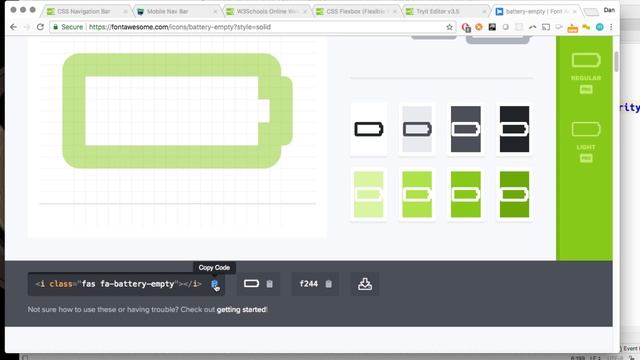
Task: Select the Regular battery style icon
Action: [586, 60]
